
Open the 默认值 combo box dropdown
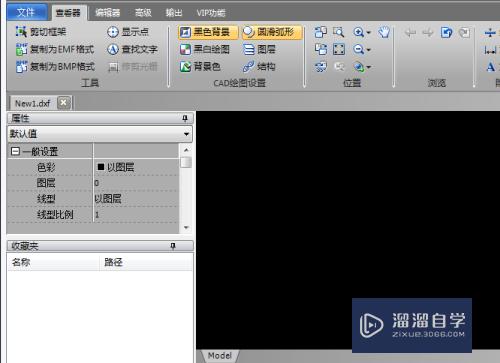[186, 134]
